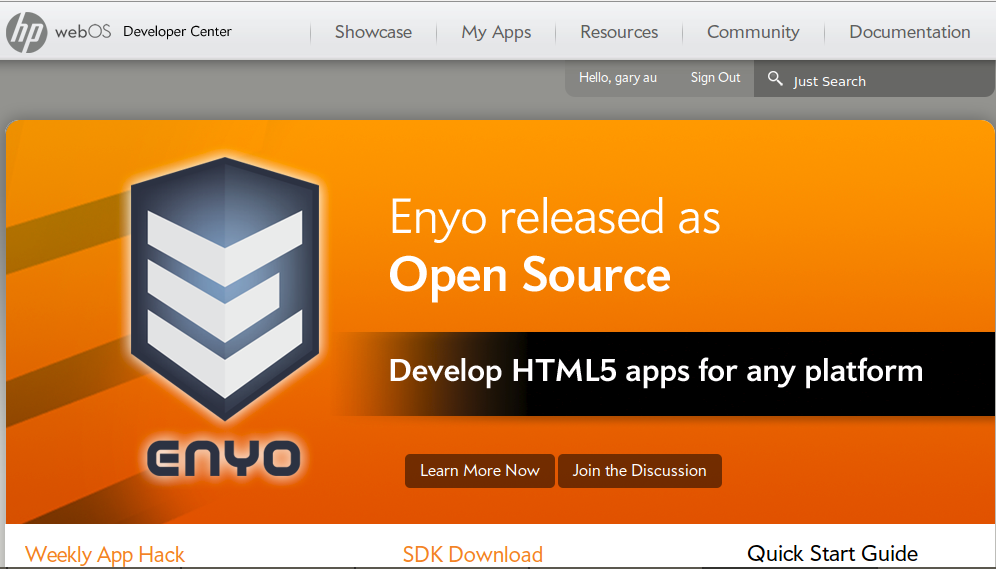Click the search magnifier icon
This screenshot has height=569, width=996.
point(775,79)
